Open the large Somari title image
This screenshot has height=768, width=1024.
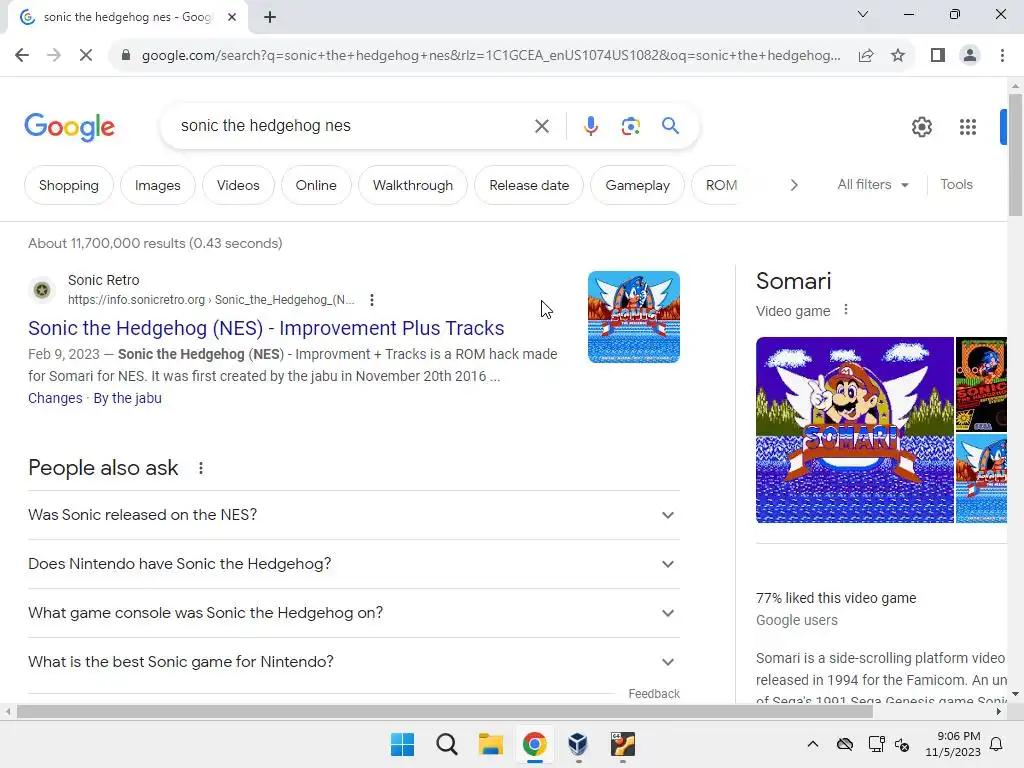[x=854, y=430]
